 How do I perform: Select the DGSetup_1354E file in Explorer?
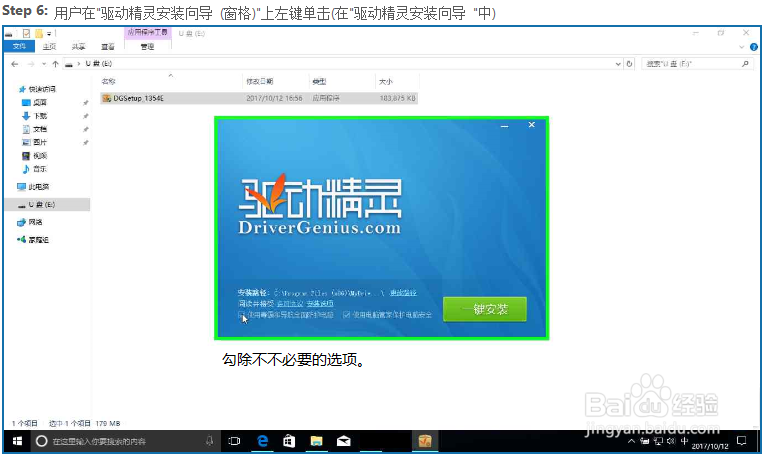pos(259,98)
